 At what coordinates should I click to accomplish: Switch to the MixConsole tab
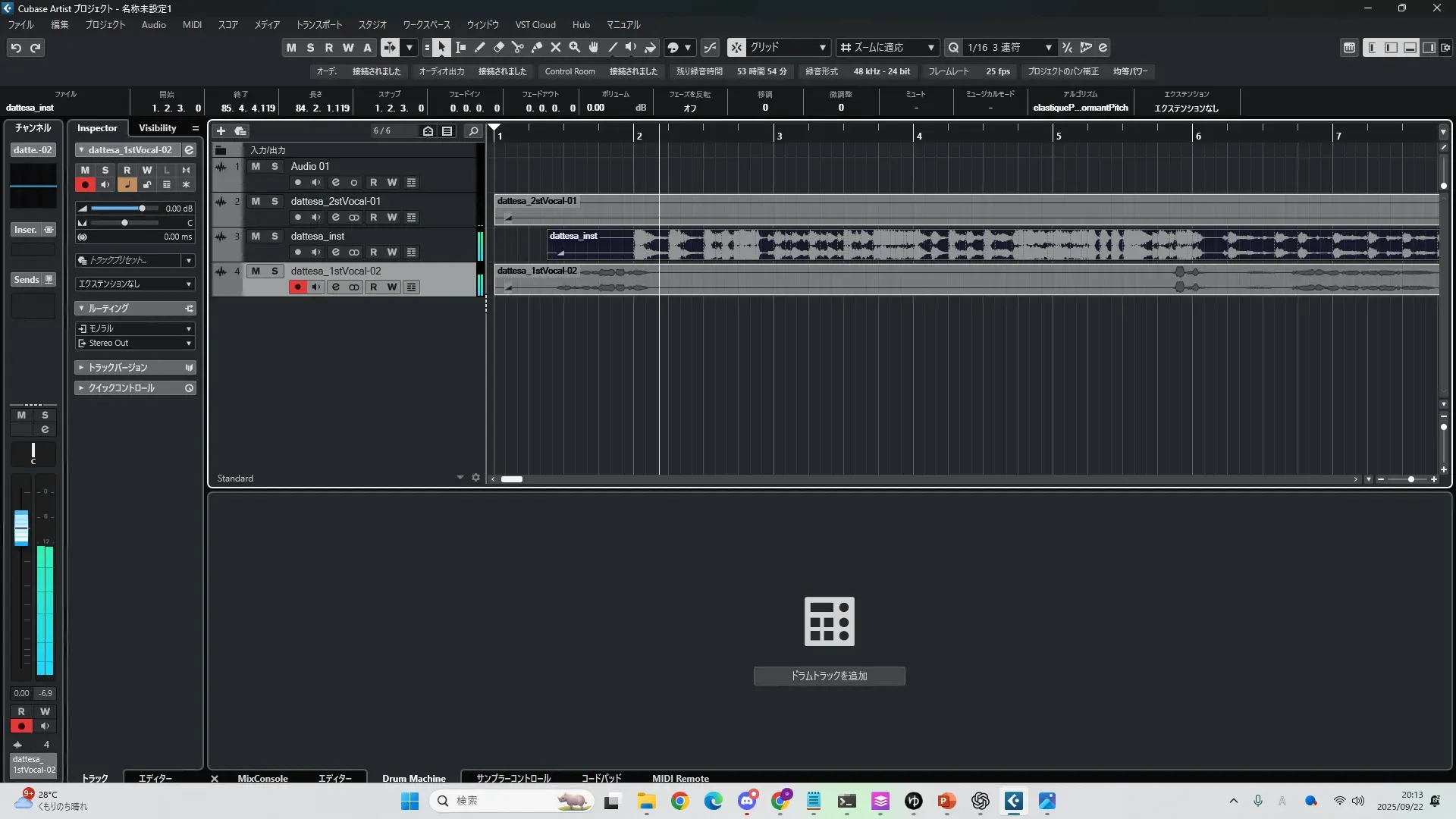point(262,778)
